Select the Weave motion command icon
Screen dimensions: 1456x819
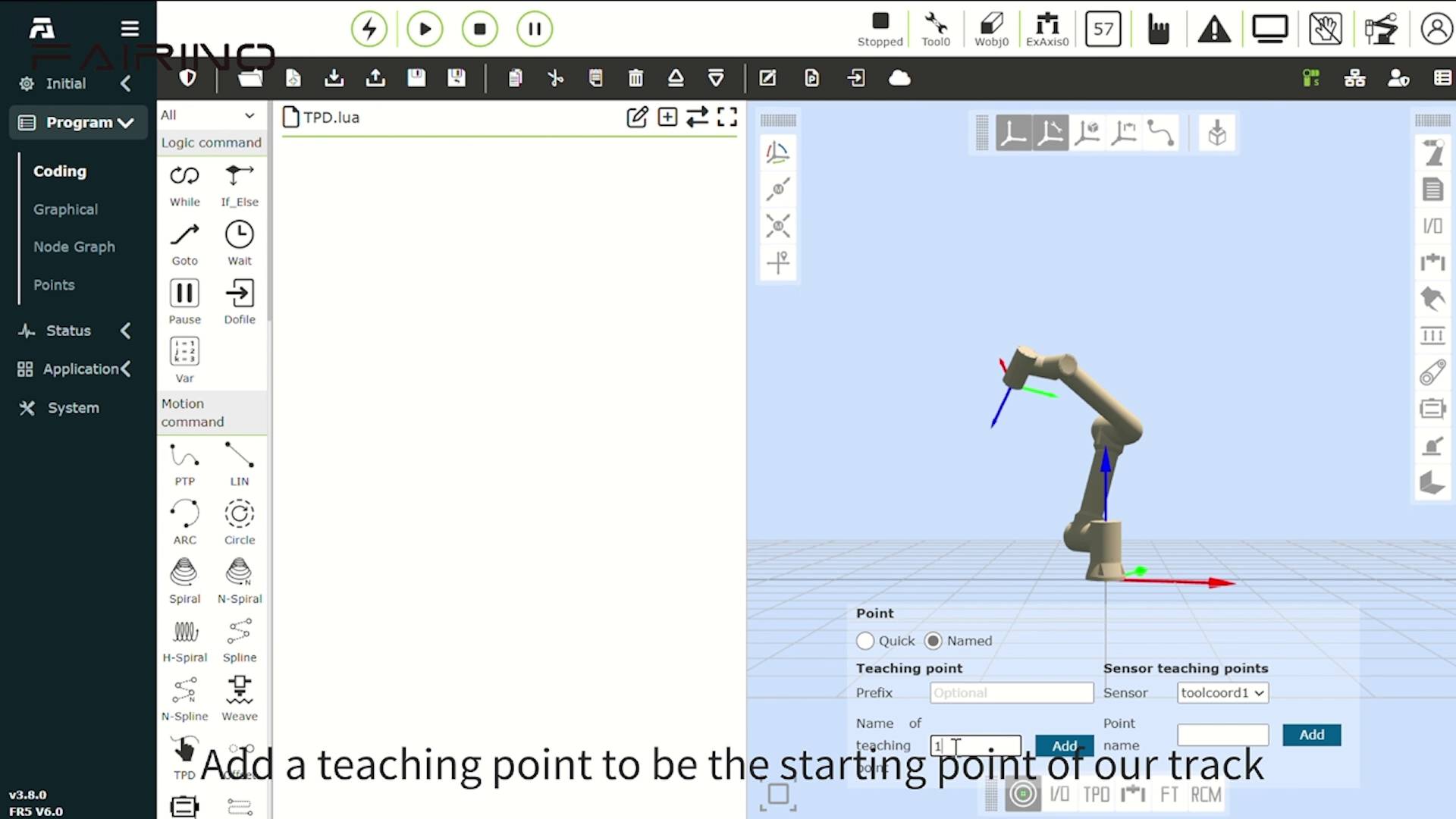point(239,690)
